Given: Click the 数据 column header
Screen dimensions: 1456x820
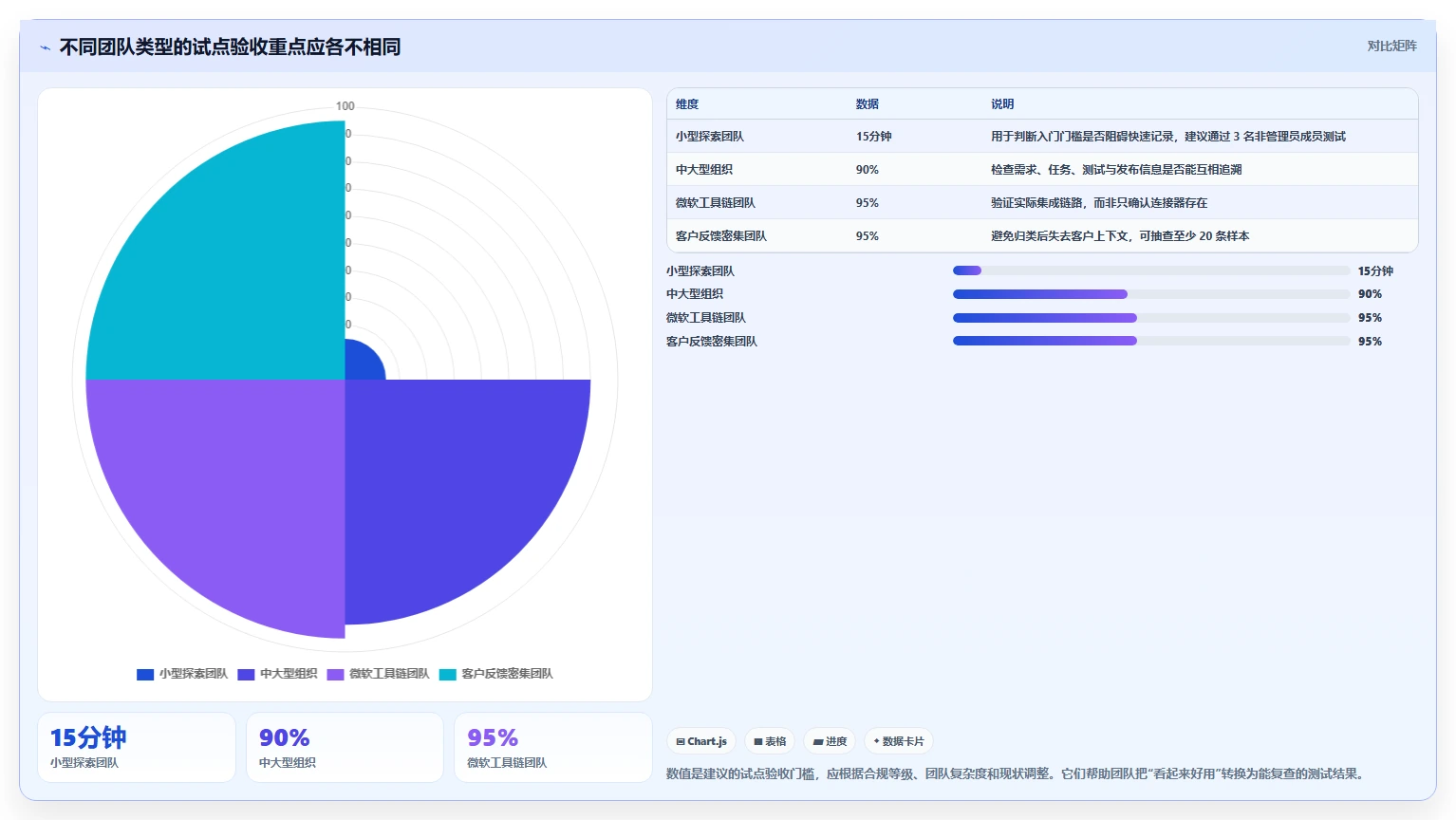Looking at the screenshot, I should coord(868,104).
